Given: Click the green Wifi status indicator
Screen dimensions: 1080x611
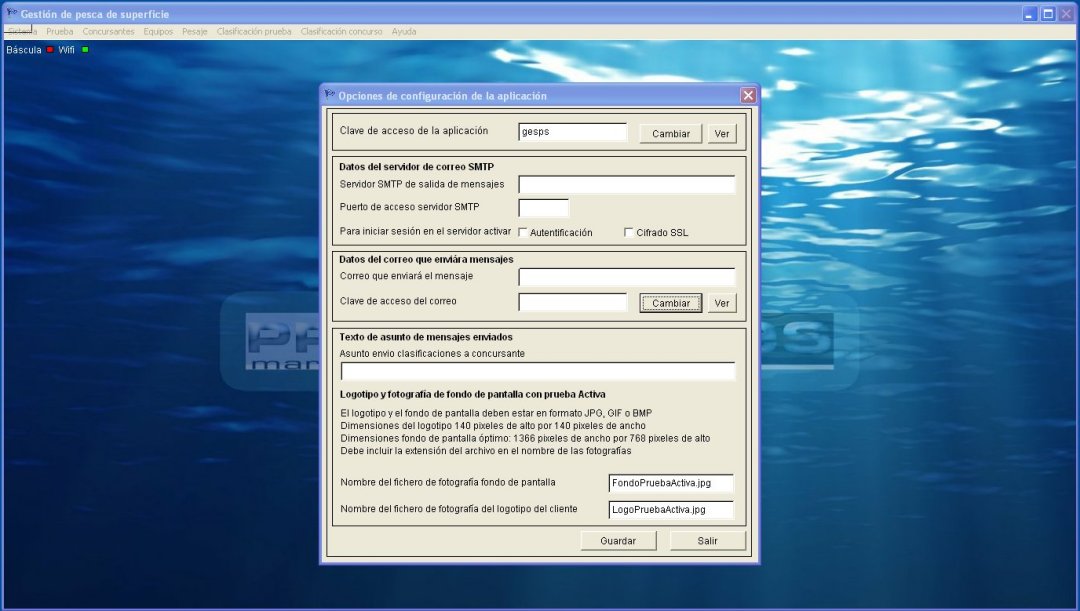Looking at the screenshot, I should coord(85,49).
